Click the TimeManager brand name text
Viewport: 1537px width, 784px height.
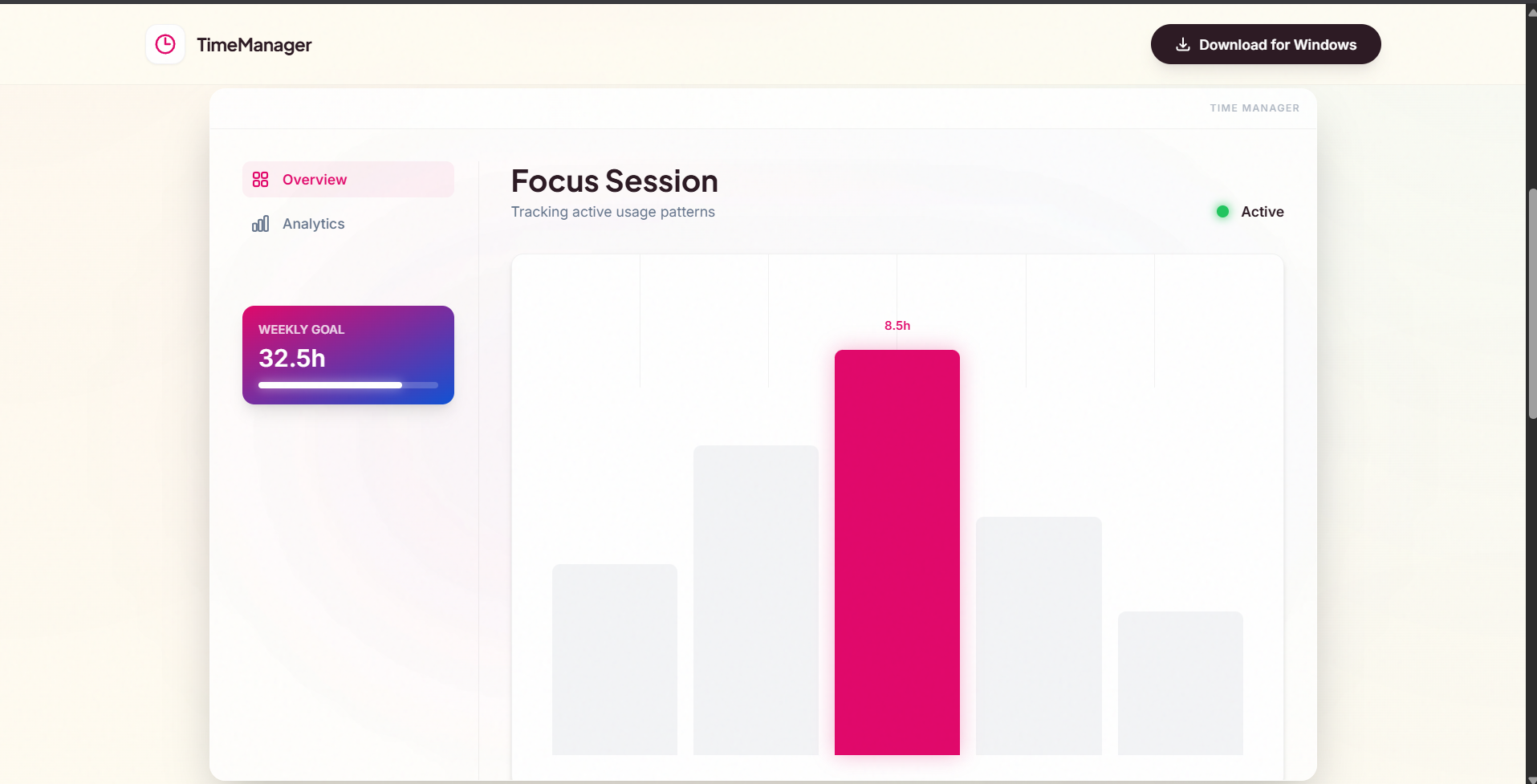(x=254, y=45)
